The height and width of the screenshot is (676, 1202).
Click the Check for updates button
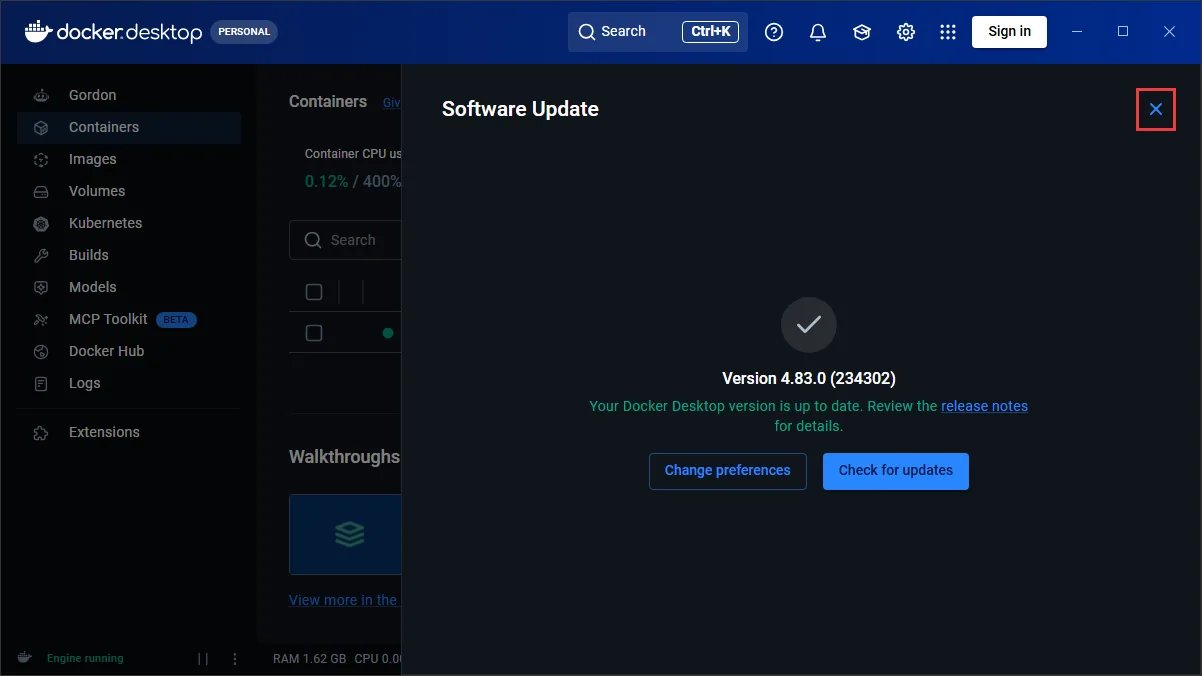(896, 471)
